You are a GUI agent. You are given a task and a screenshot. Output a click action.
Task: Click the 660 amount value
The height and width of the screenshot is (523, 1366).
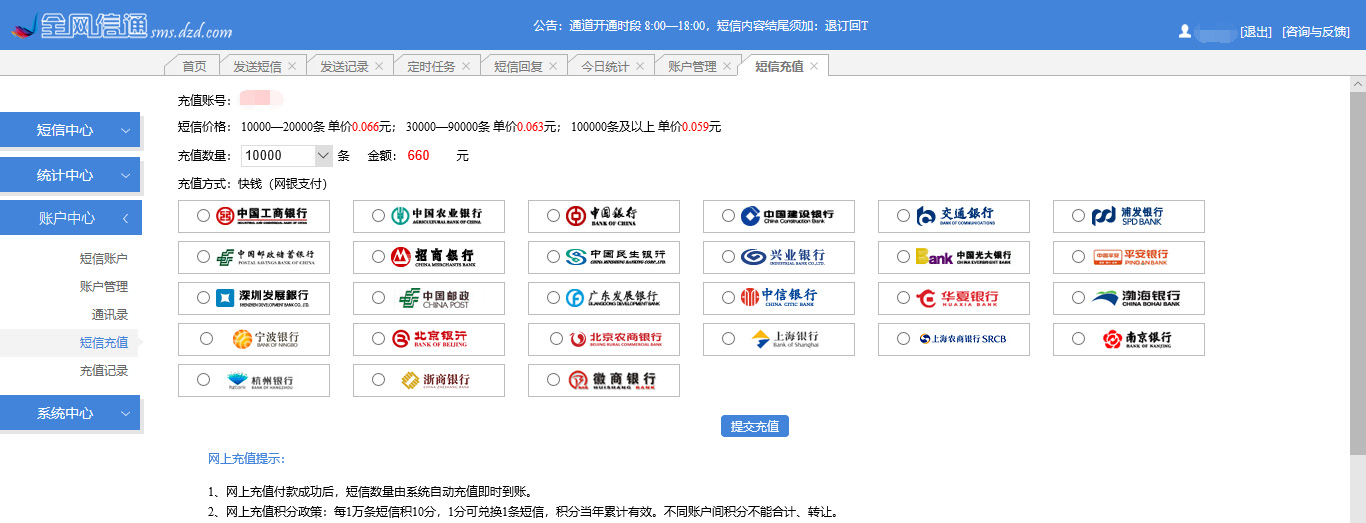coord(418,155)
